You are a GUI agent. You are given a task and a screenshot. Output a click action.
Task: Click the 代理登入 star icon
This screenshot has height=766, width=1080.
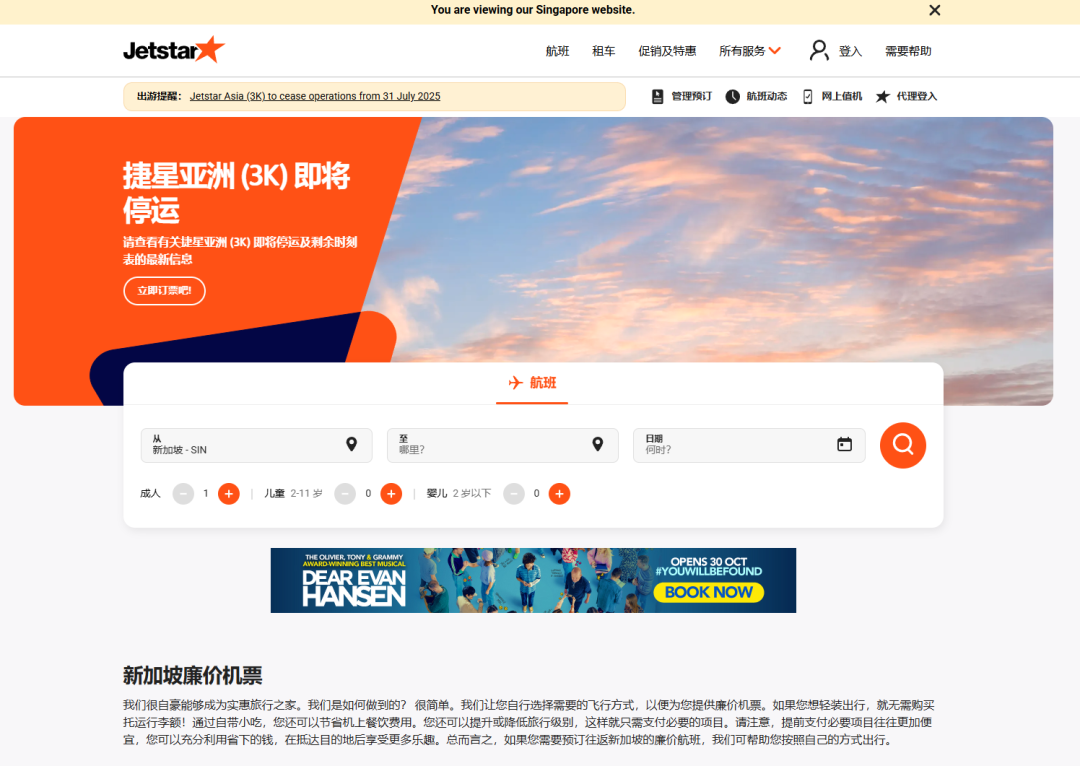[x=882, y=96]
